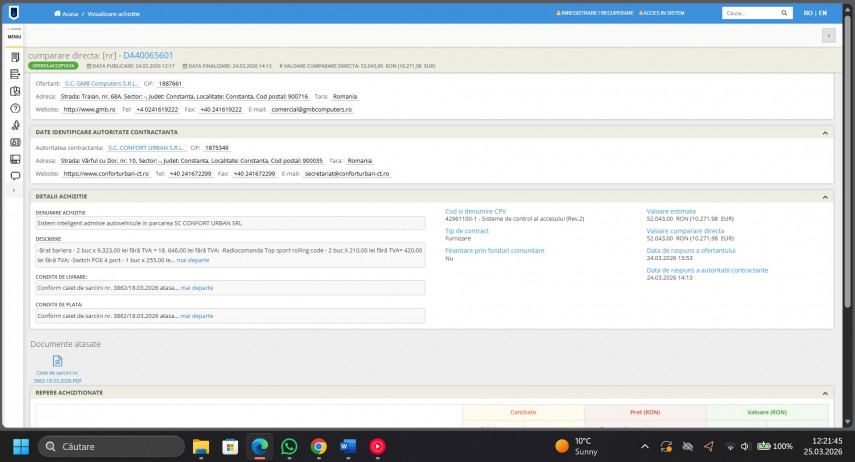Click the Acasa home icon in breadcrumb
The image size is (855, 462).
(57, 13)
